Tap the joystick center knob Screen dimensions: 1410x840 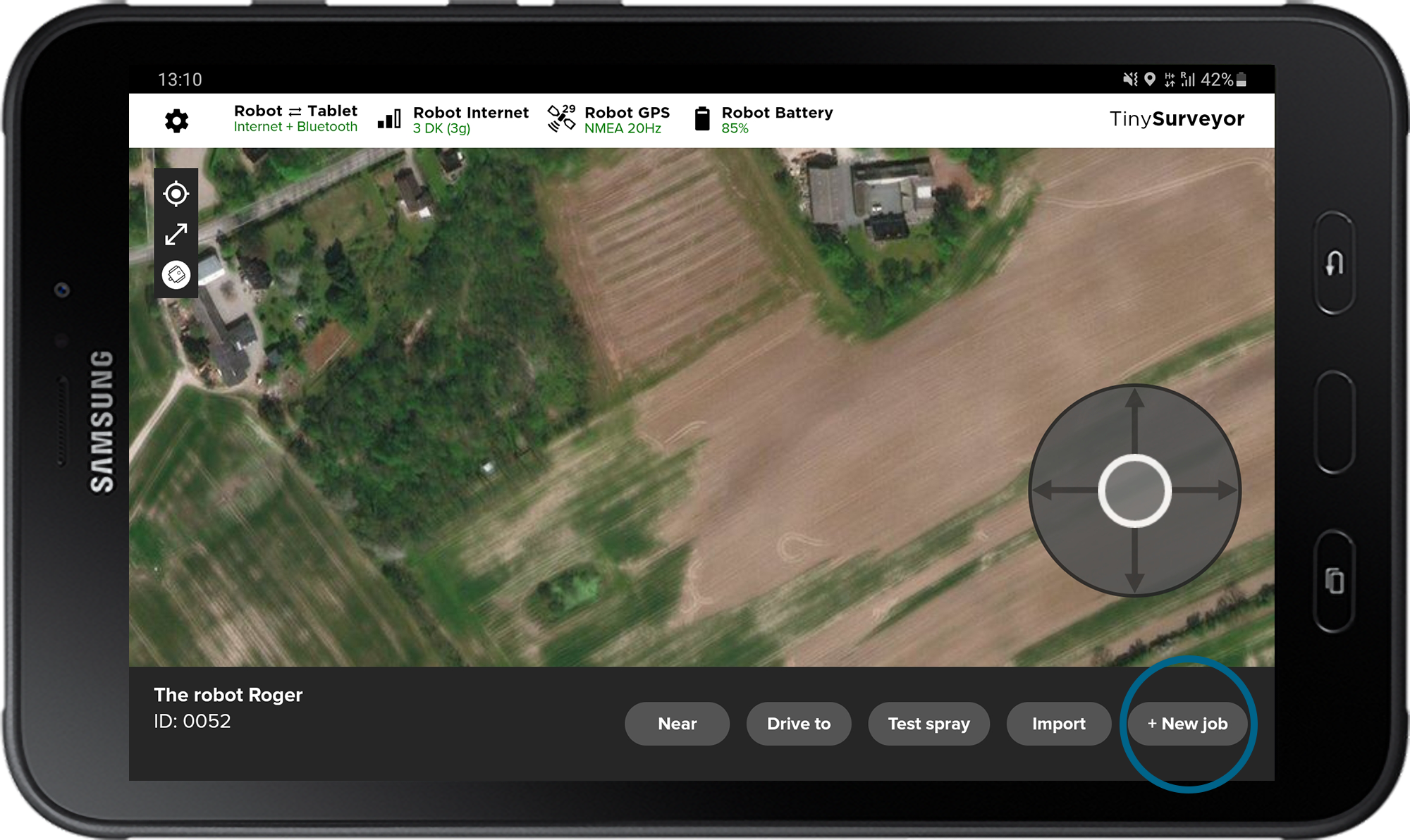pyautogui.click(x=1134, y=490)
